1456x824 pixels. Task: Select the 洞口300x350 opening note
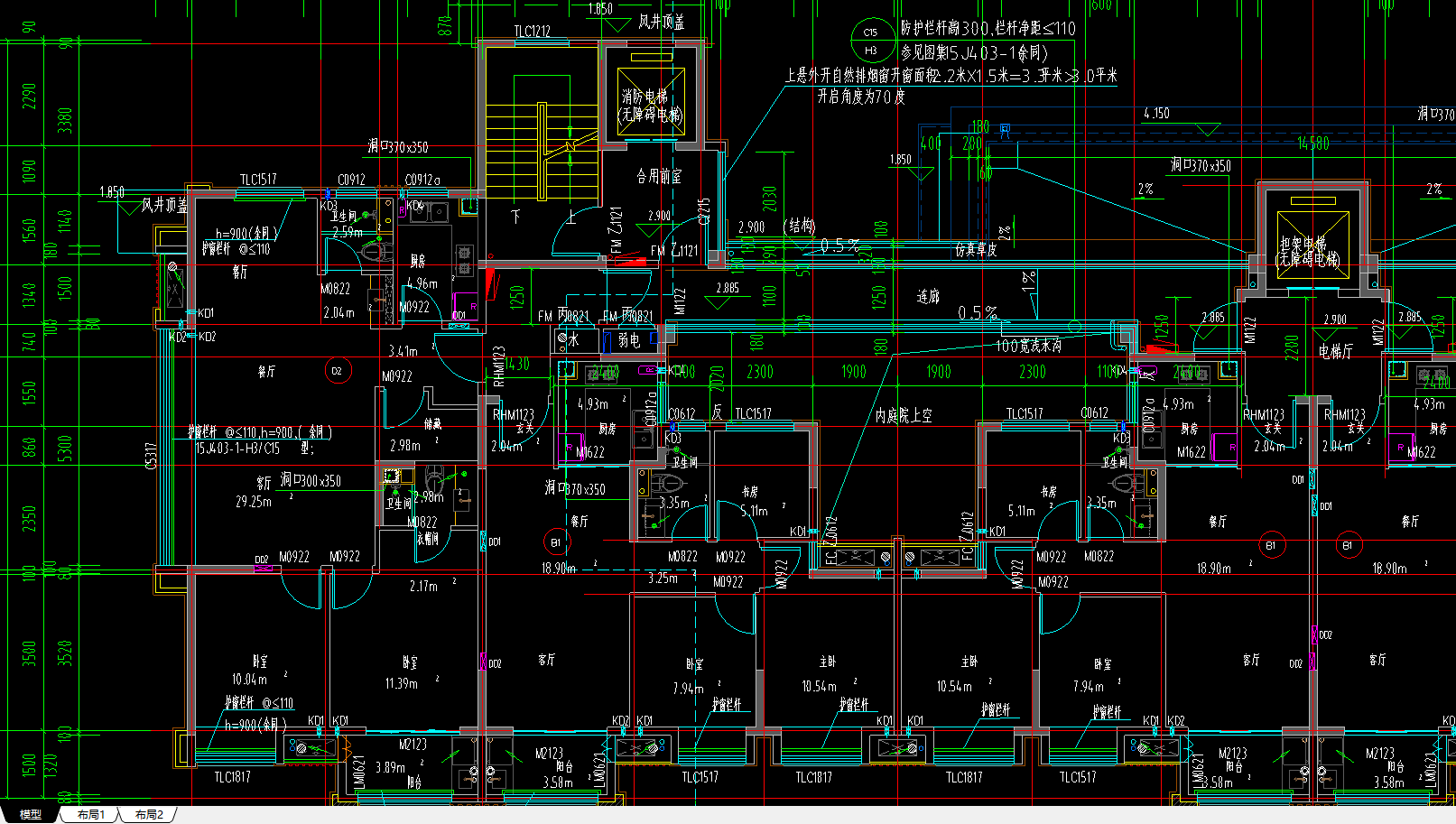311,480
